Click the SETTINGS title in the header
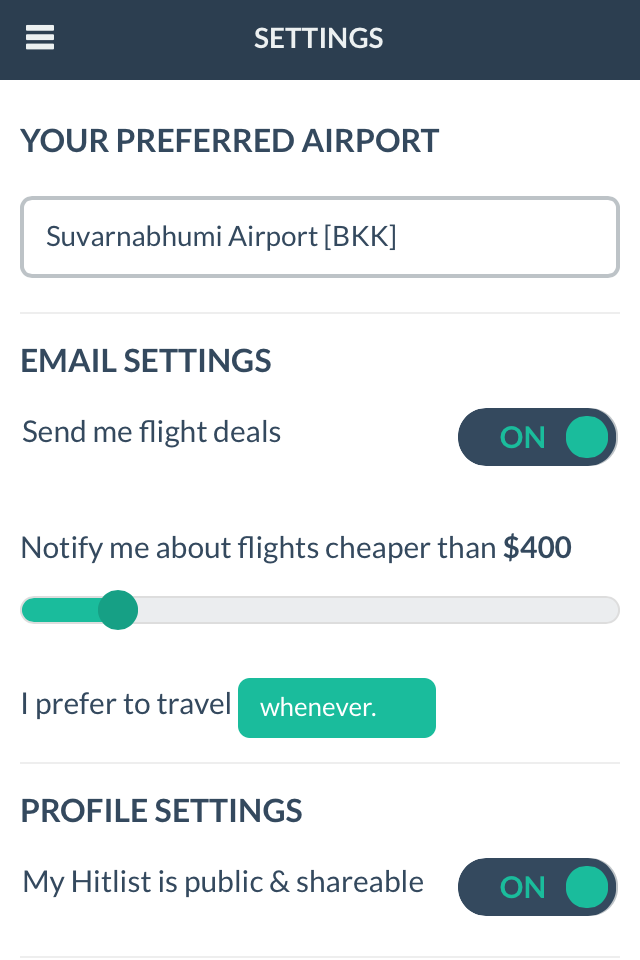Image resolution: width=640 pixels, height=960 pixels. click(x=318, y=39)
